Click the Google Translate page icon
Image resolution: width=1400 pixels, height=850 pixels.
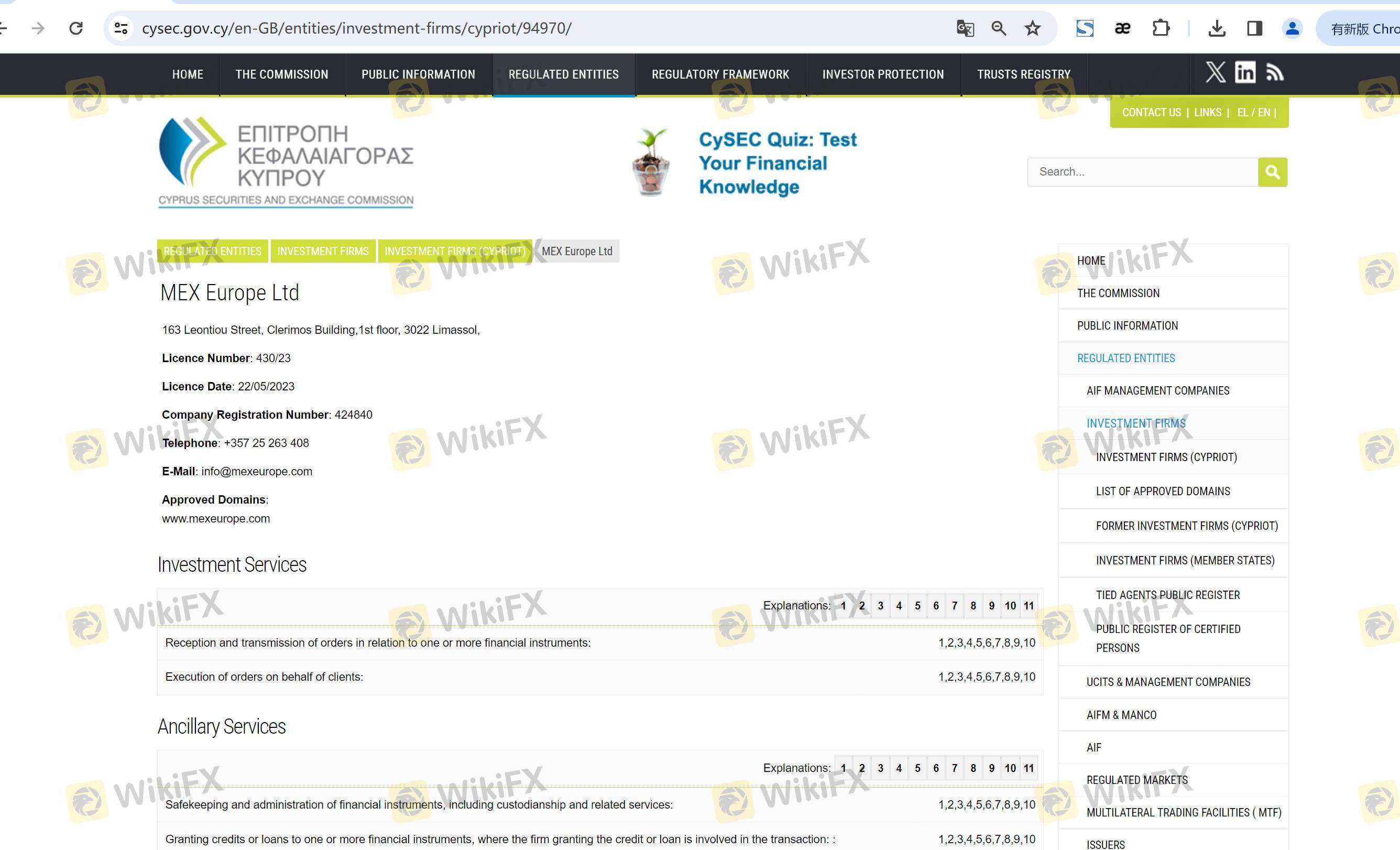[x=965, y=28]
